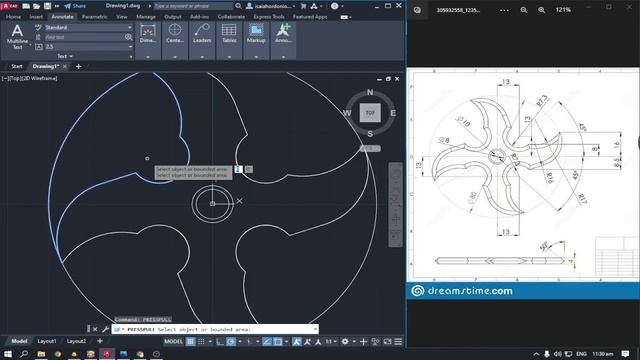Viewport: 640px width, 360px height.
Task: Open the object snap settings dropdown arrow
Action: click(287, 342)
